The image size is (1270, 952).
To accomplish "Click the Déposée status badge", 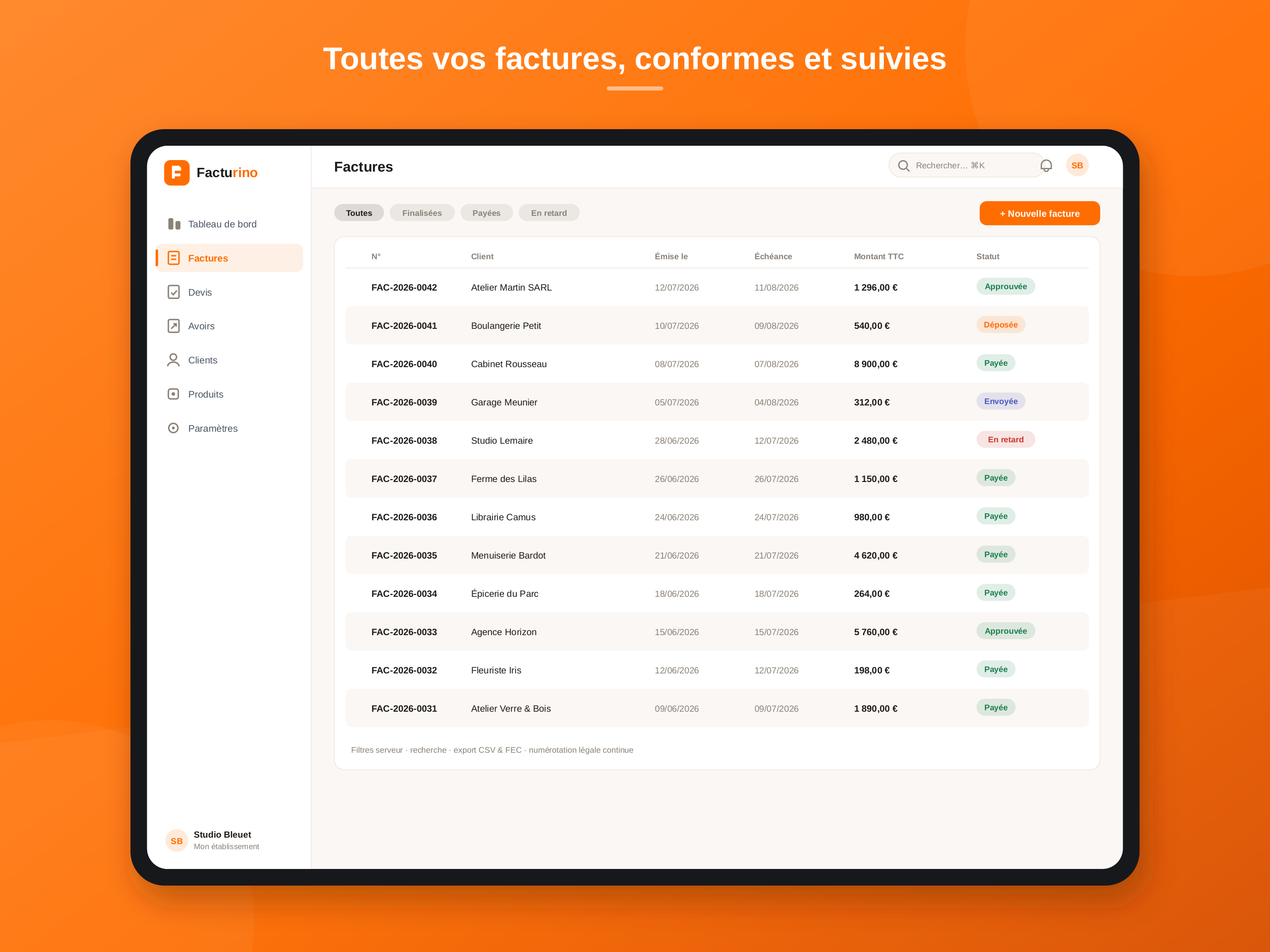I will coord(1000,325).
